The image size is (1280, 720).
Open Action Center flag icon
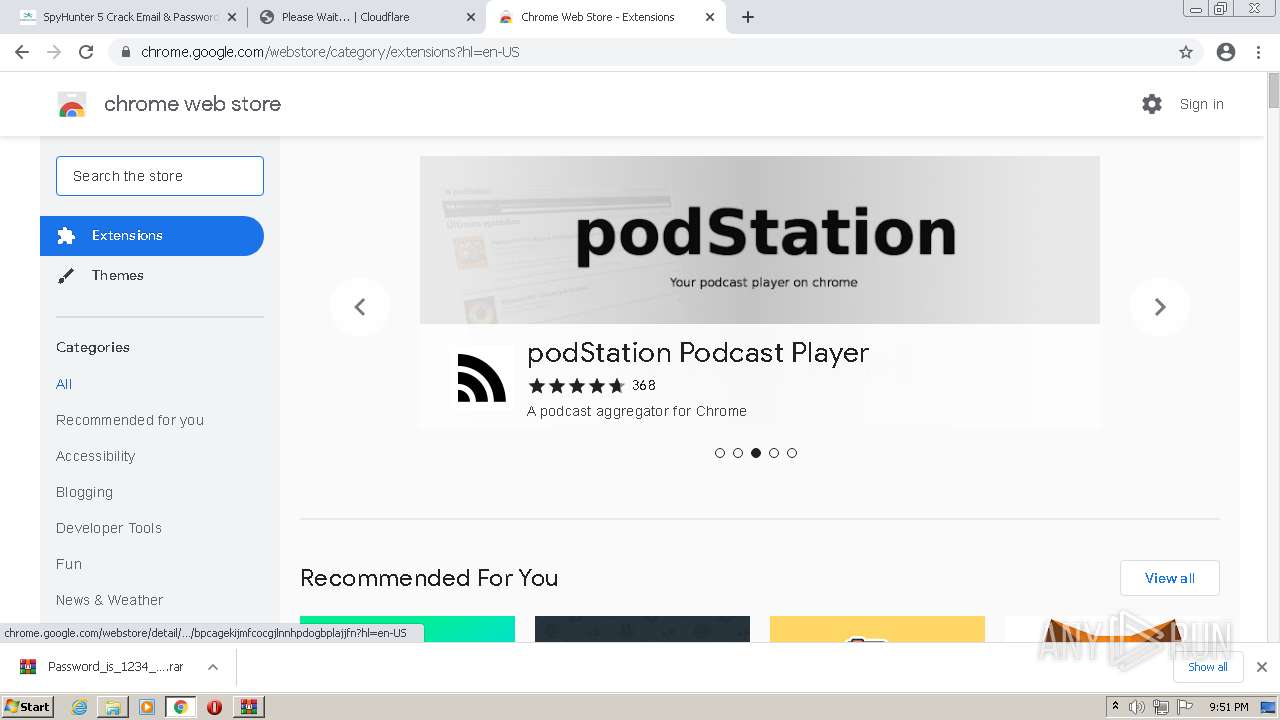(1183, 707)
